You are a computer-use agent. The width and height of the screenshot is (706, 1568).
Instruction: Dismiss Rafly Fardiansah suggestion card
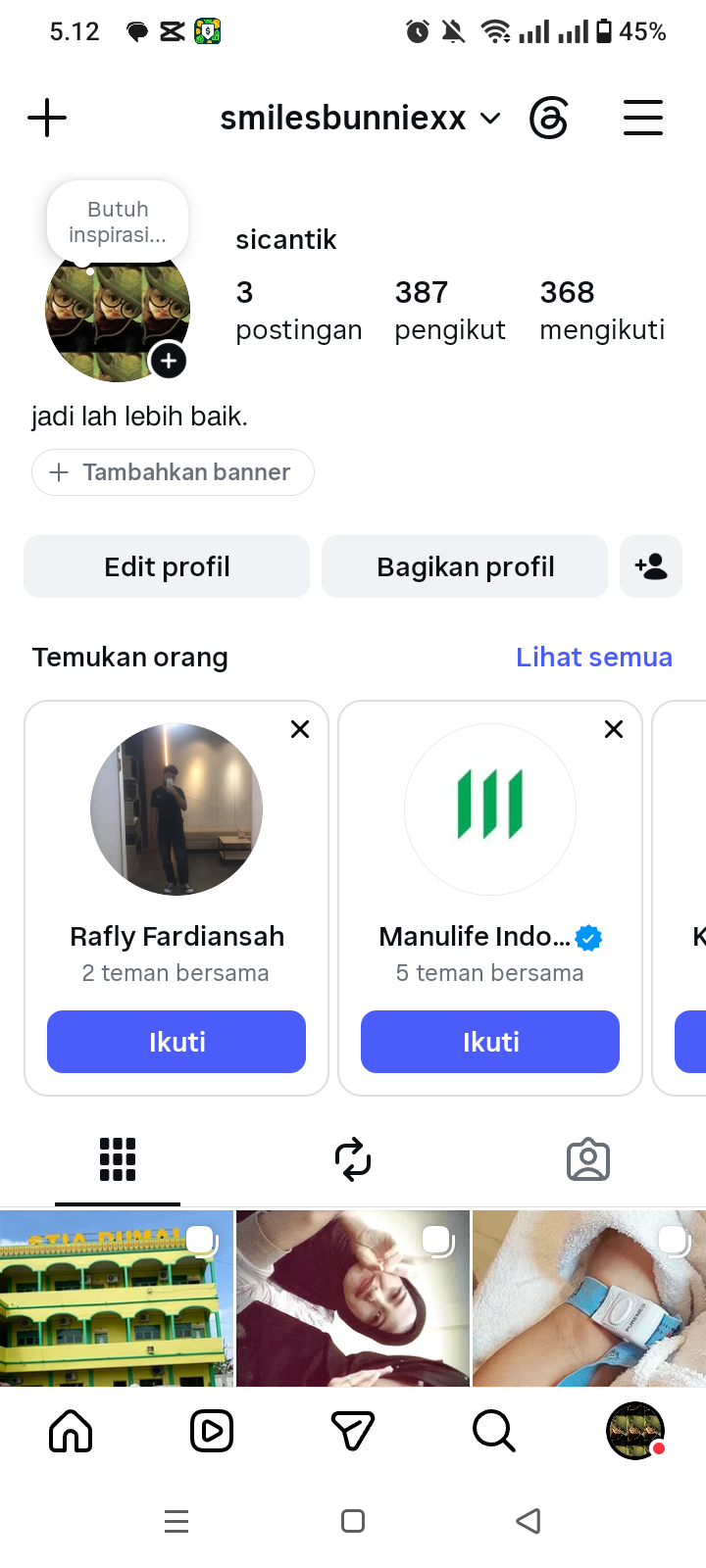300,729
